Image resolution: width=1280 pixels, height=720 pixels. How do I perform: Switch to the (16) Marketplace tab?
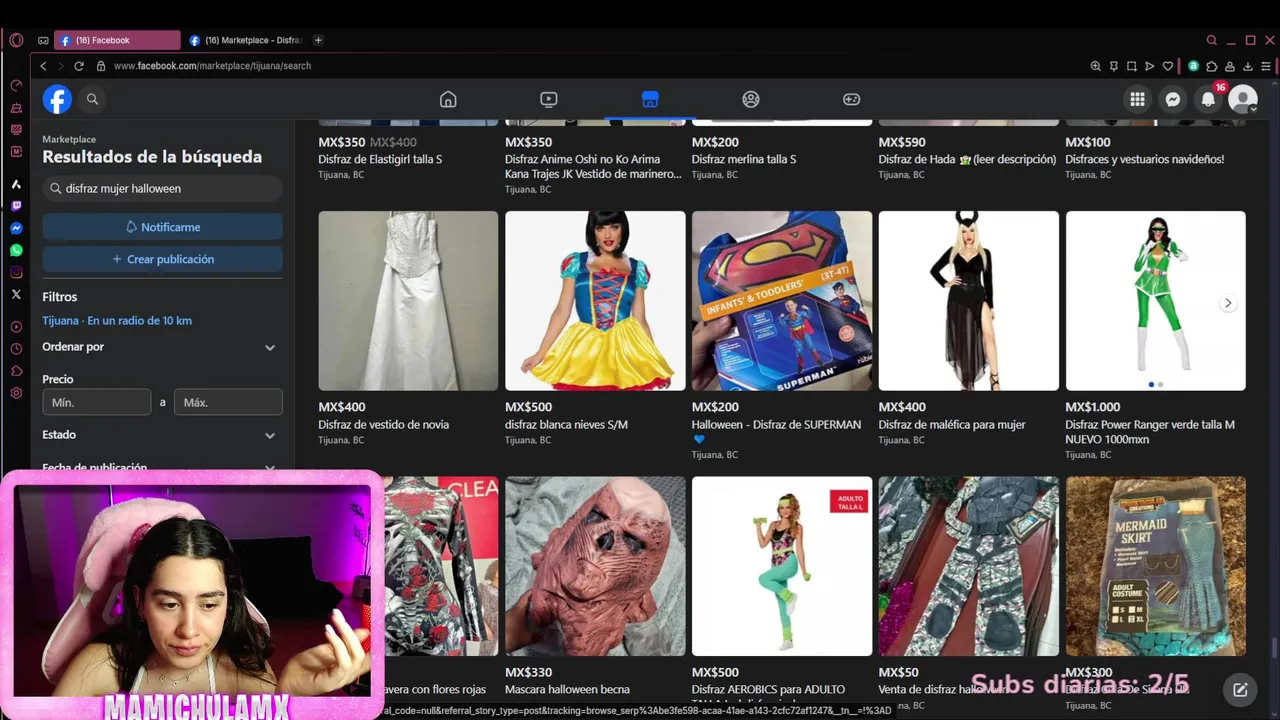tap(245, 40)
